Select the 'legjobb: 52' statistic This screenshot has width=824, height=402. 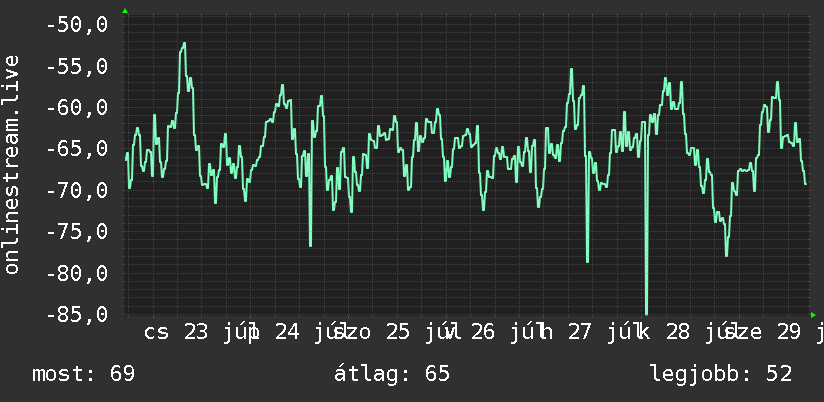(721, 374)
